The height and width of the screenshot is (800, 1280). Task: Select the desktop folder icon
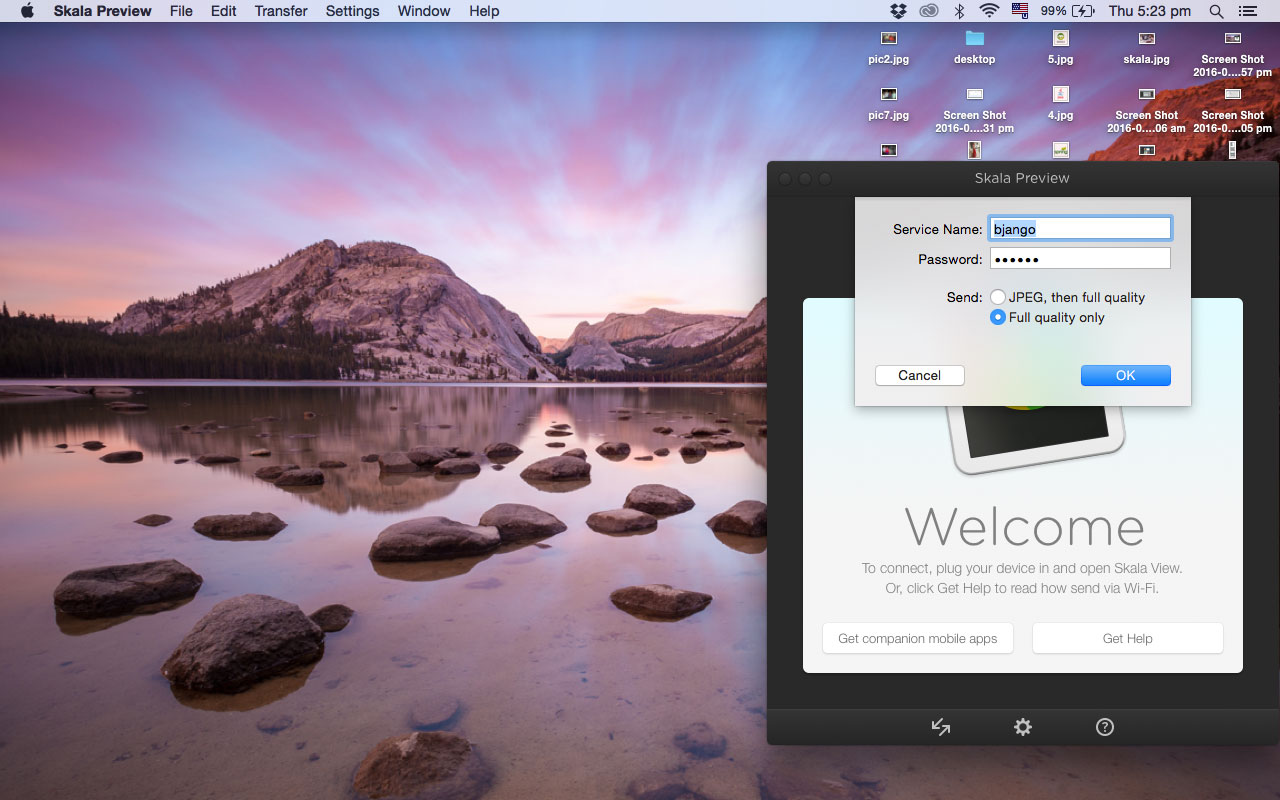click(x=974, y=38)
